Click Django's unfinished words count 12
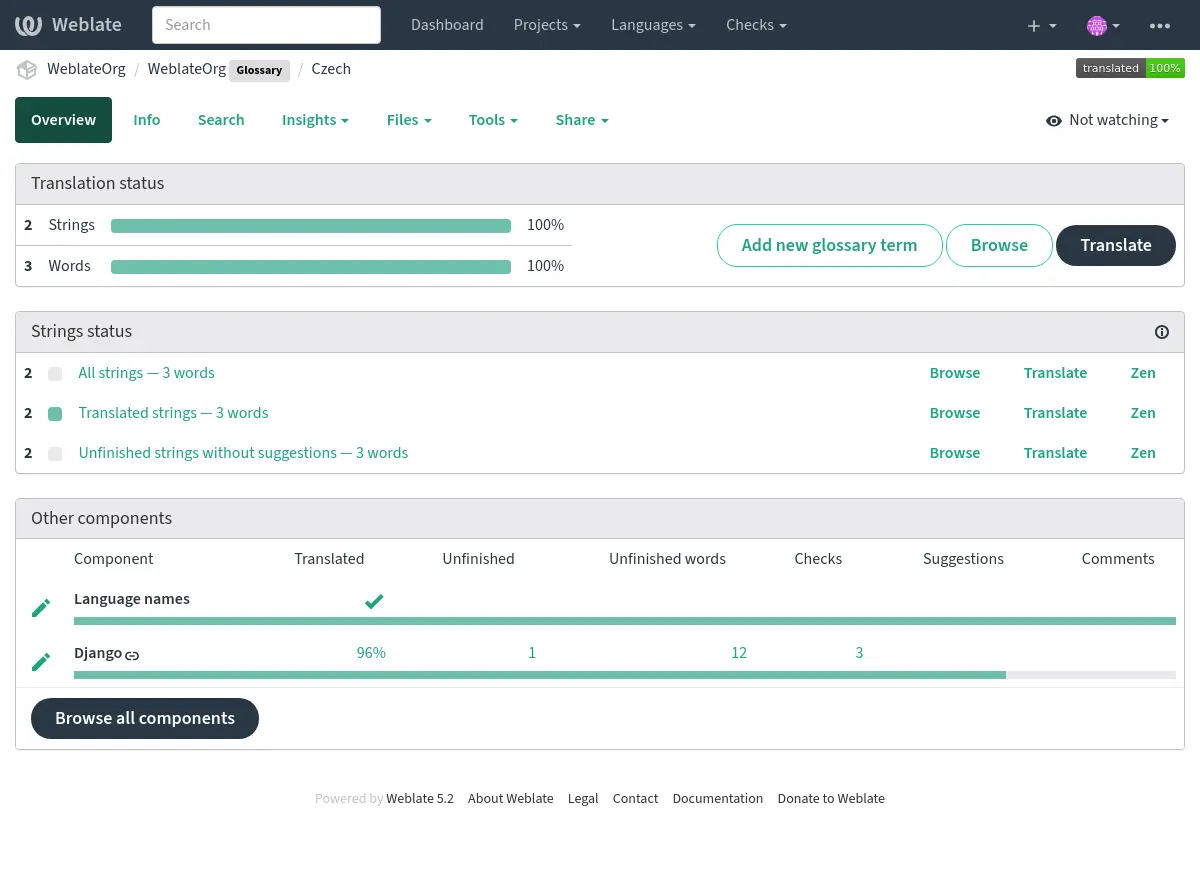Image resolution: width=1200 pixels, height=875 pixels. (739, 653)
